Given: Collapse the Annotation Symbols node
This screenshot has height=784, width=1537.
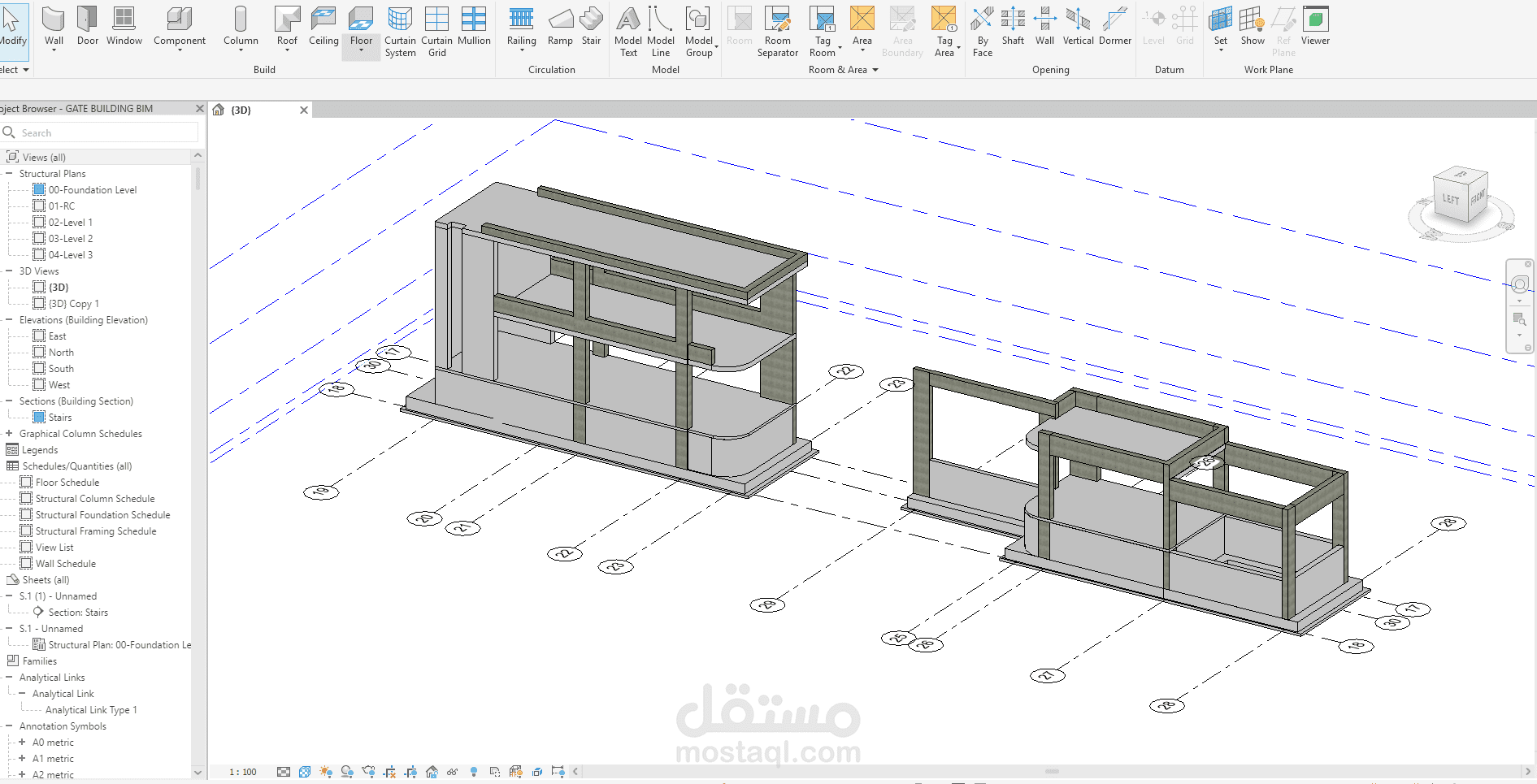Looking at the screenshot, I should pyautogui.click(x=9, y=726).
